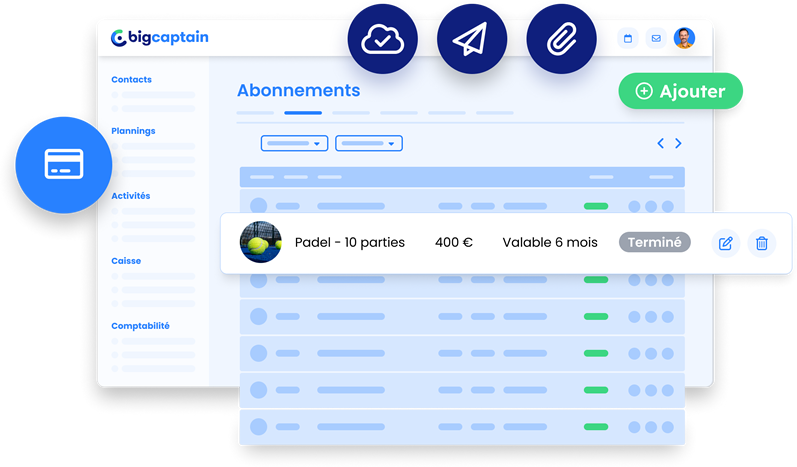Click the padel ball thumbnail image
The width and height of the screenshot is (797, 467).
pyautogui.click(x=260, y=242)
